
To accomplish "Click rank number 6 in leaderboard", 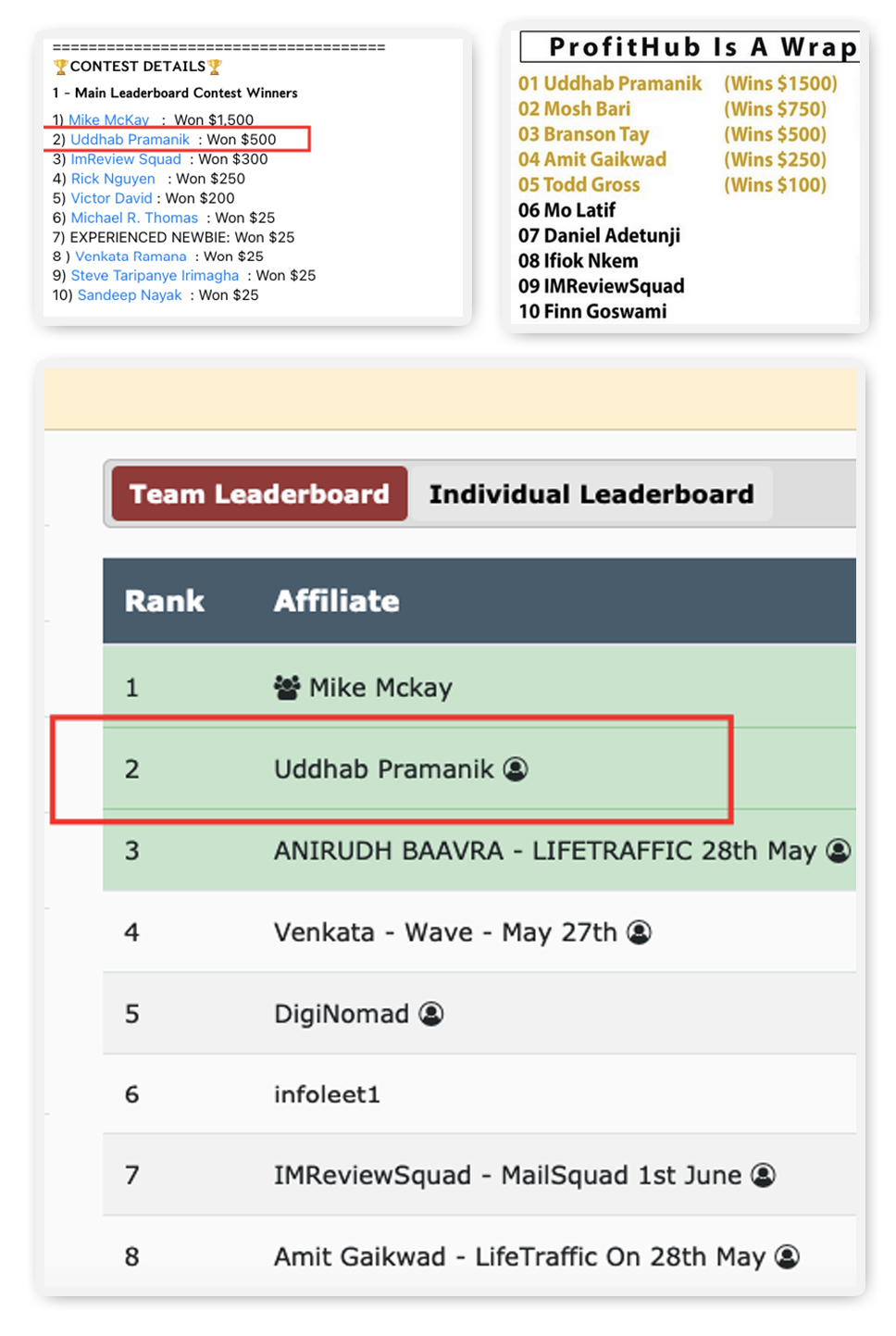I will pyautogui.click(x=131, y=1094).
